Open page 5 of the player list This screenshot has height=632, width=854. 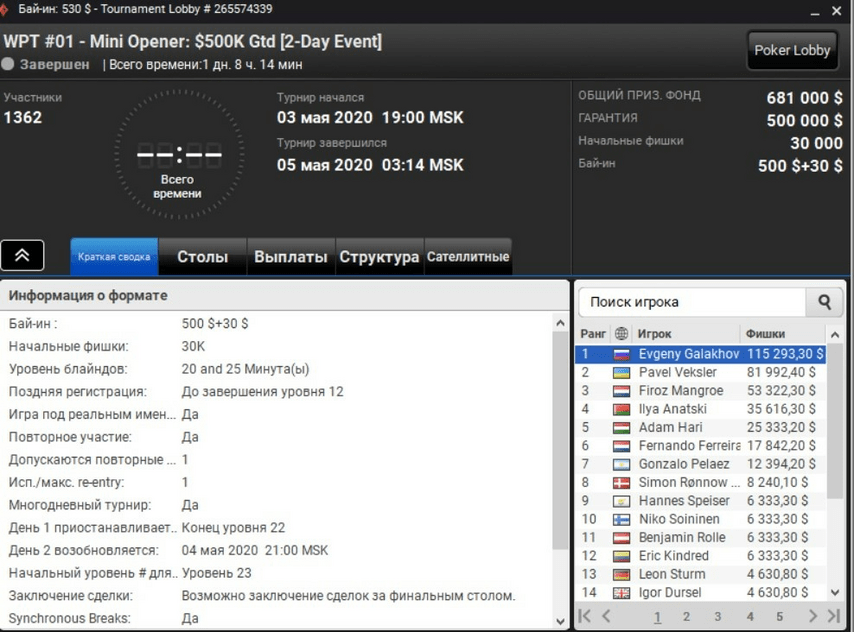coord(779,617)
